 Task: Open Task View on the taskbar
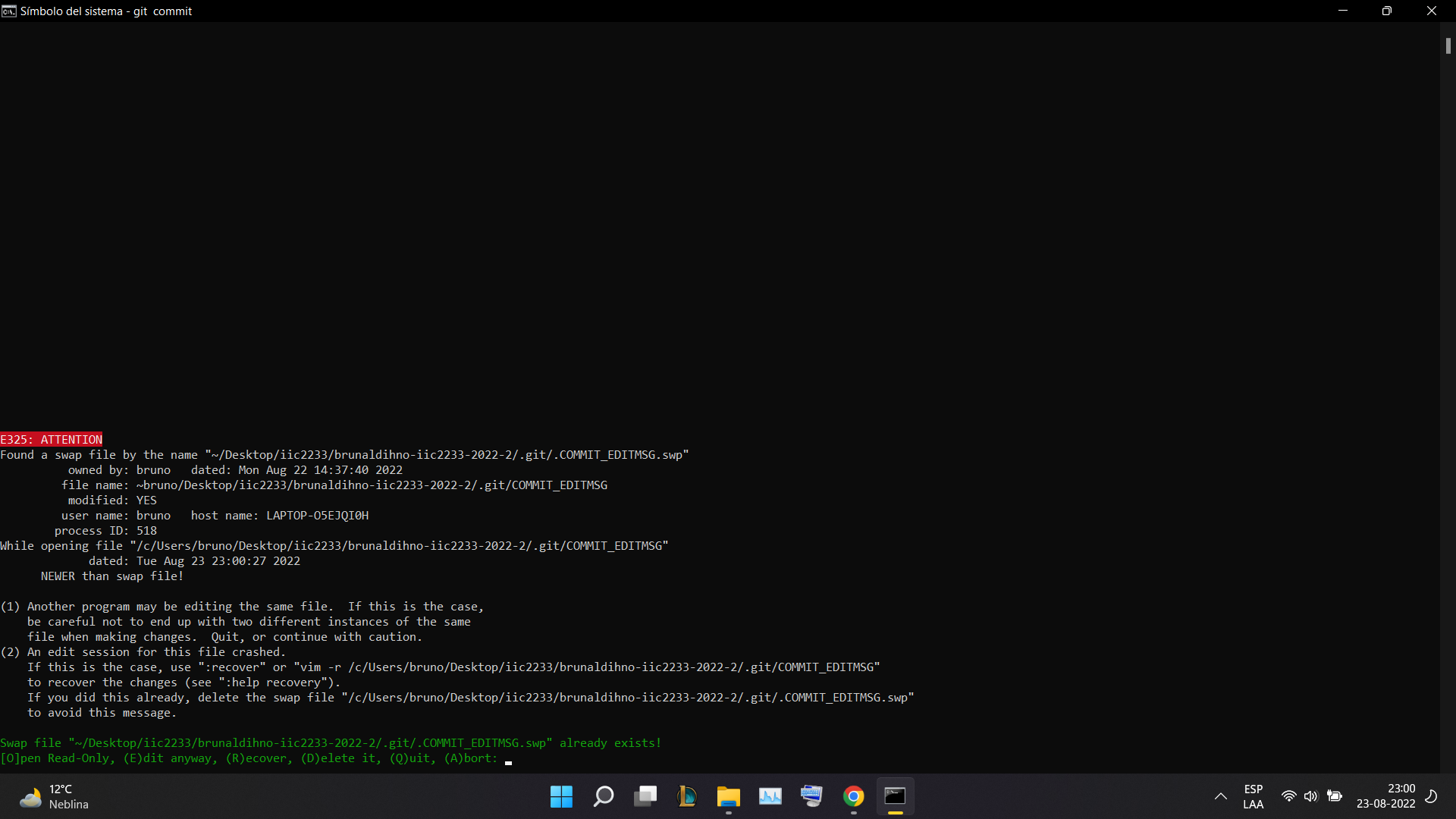pyautogui.click(x=645, y=796)
